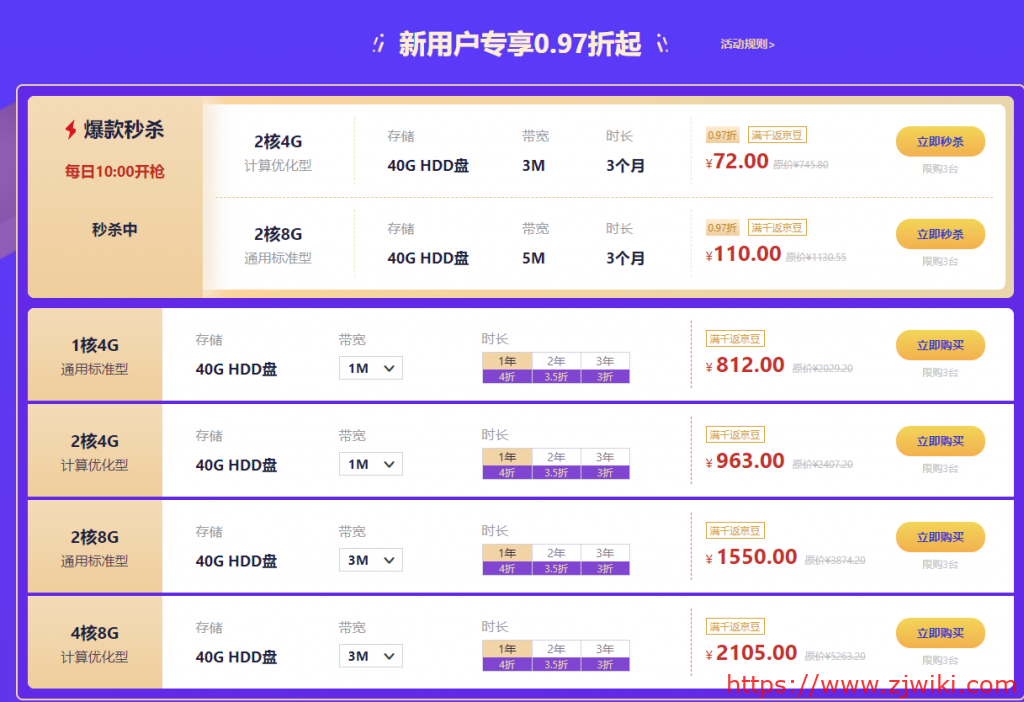This screenshot has height=702, width=1024.
Task: Click the 满千返京豆 badge for the 1核4G plan
Action: coord(735,337)
